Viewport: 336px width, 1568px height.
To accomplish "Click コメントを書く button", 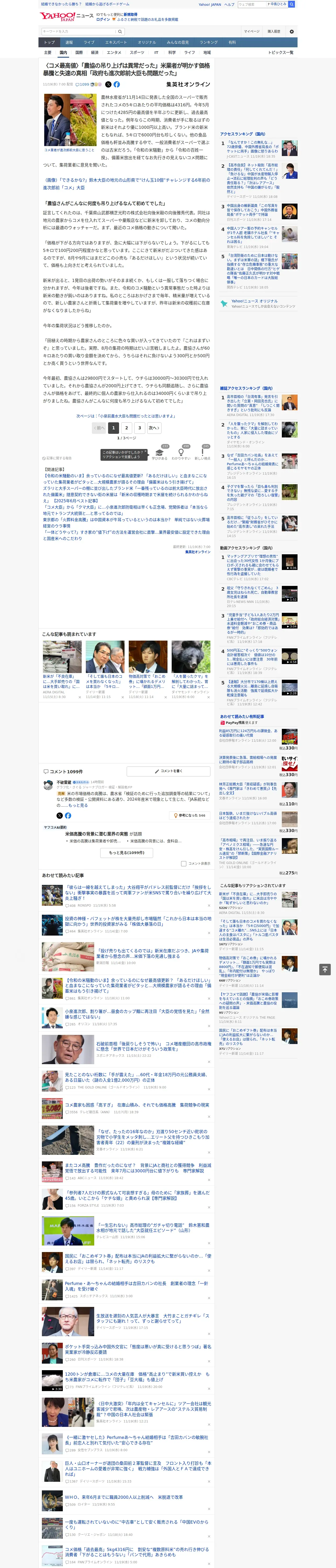I will [x=168, y=771].
